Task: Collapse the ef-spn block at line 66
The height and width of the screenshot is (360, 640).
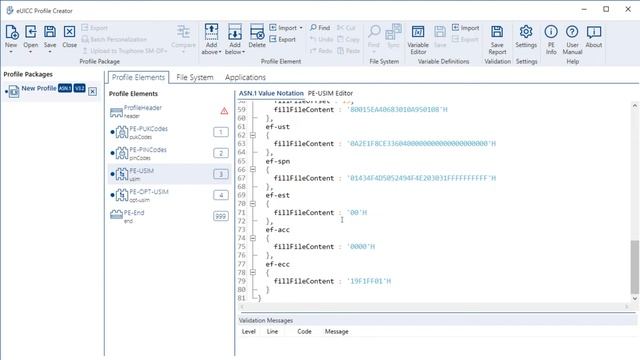Action: point(253,169)
